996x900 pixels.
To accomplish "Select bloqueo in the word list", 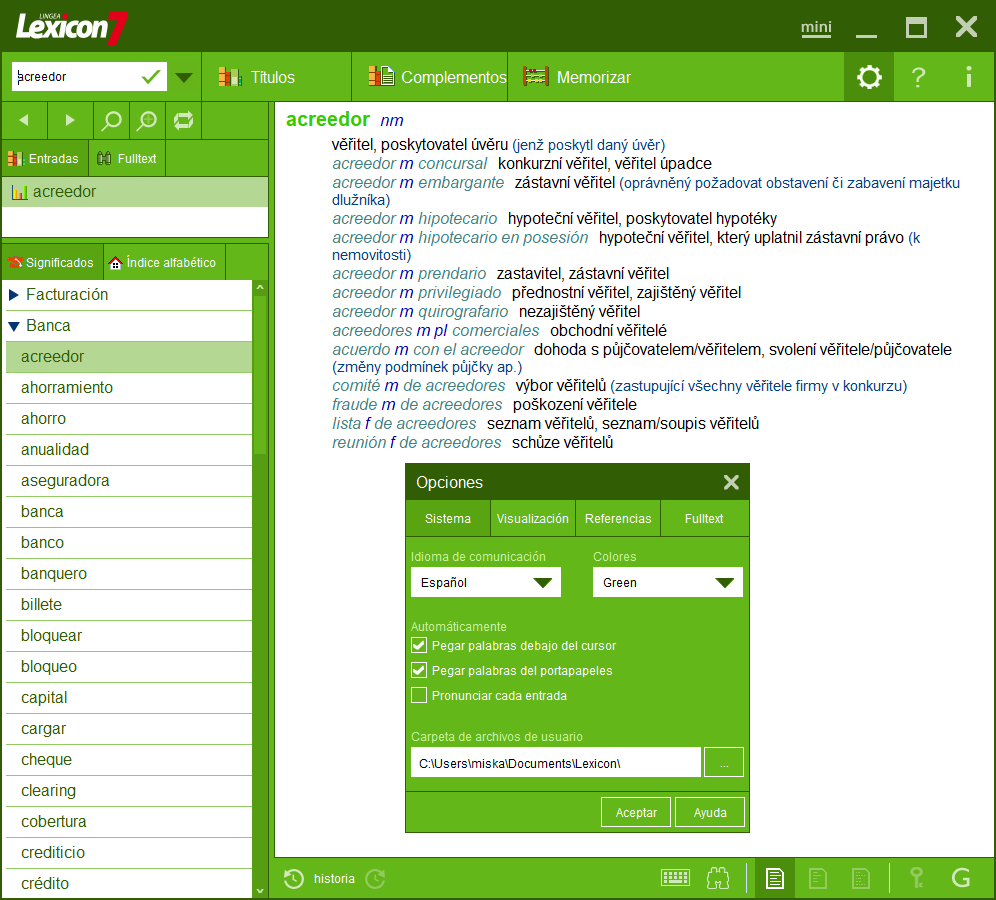I will tap(129, 666).
